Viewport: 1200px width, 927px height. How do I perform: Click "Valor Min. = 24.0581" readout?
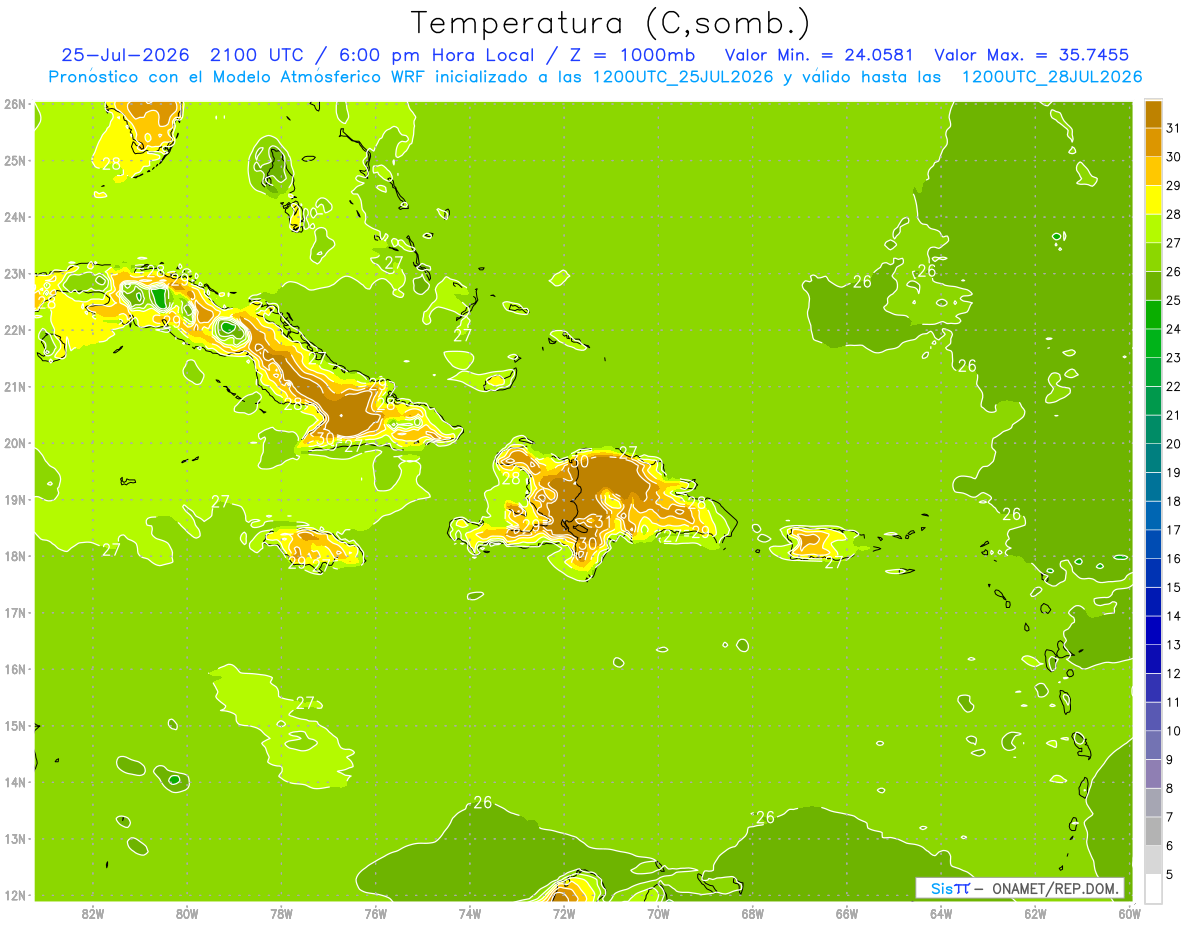pos(821,55)
